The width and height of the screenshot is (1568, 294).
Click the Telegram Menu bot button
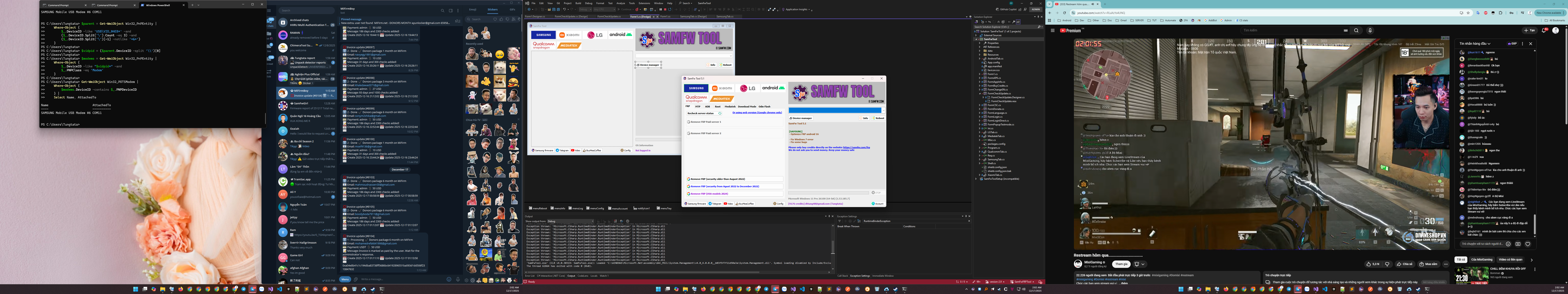(x=345, y=279)
